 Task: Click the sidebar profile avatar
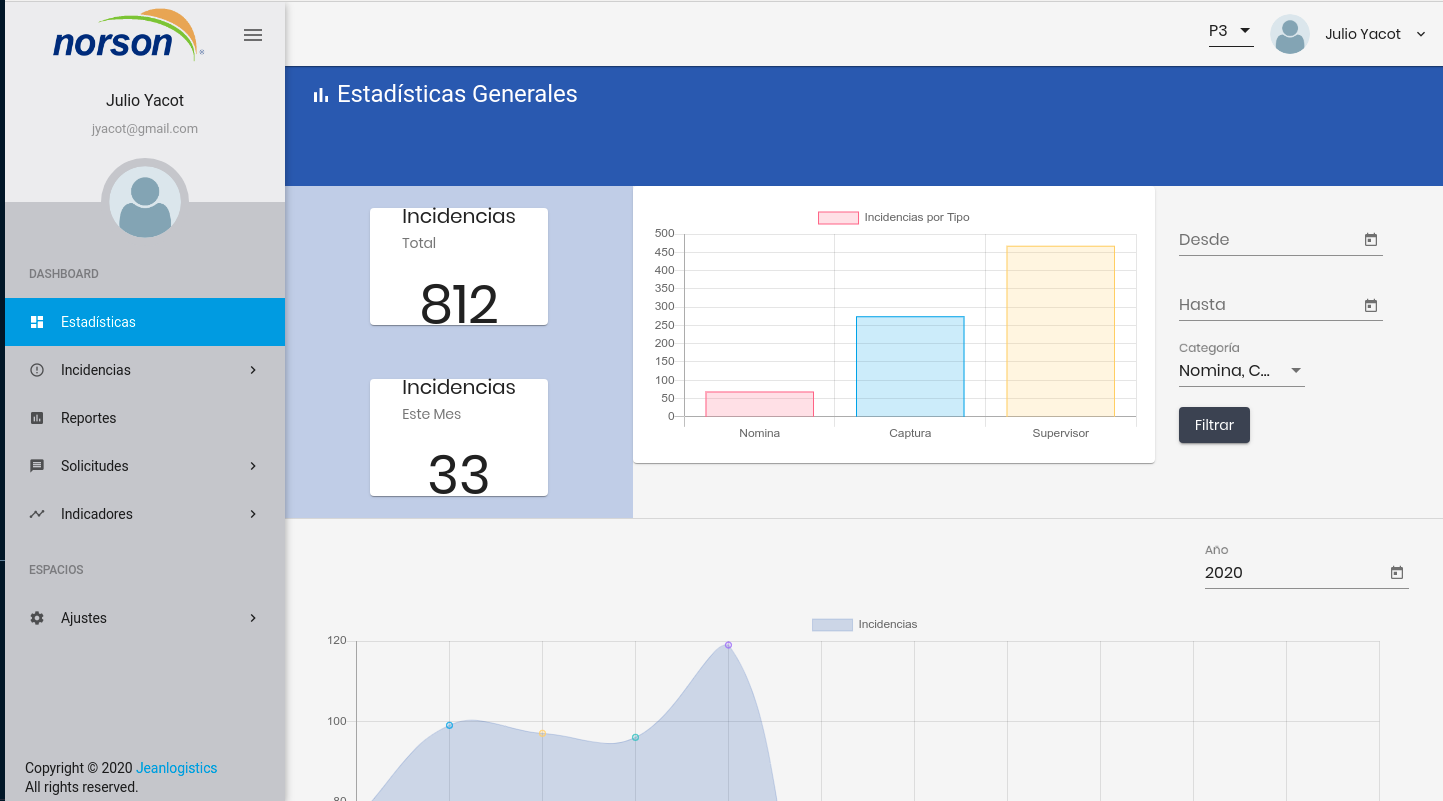coord(145,201)
